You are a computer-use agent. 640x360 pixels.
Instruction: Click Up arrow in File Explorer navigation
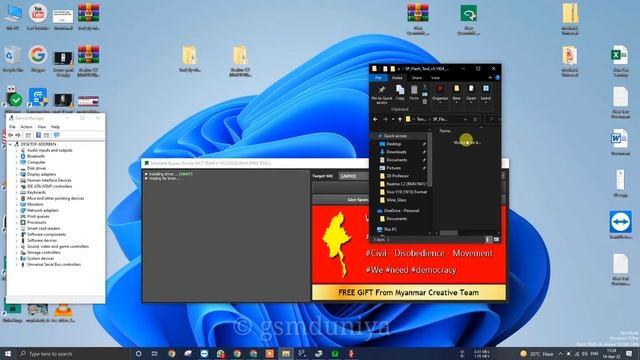[400, 119]
